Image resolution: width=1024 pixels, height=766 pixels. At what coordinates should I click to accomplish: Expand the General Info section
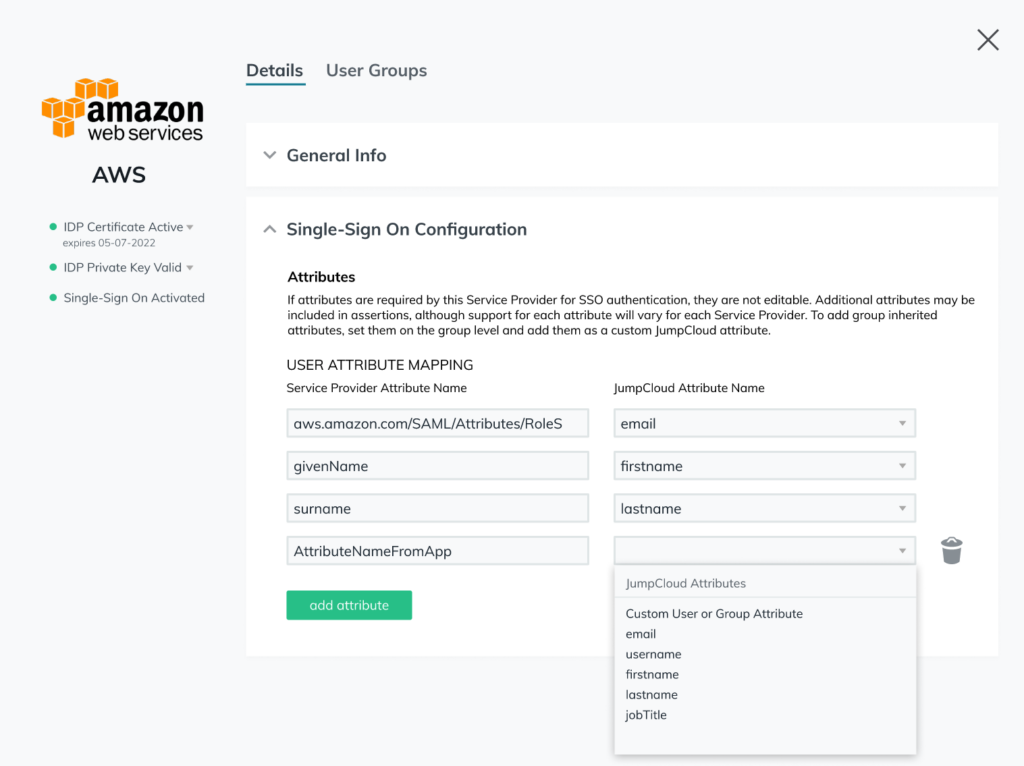click(x=269, y=156)
